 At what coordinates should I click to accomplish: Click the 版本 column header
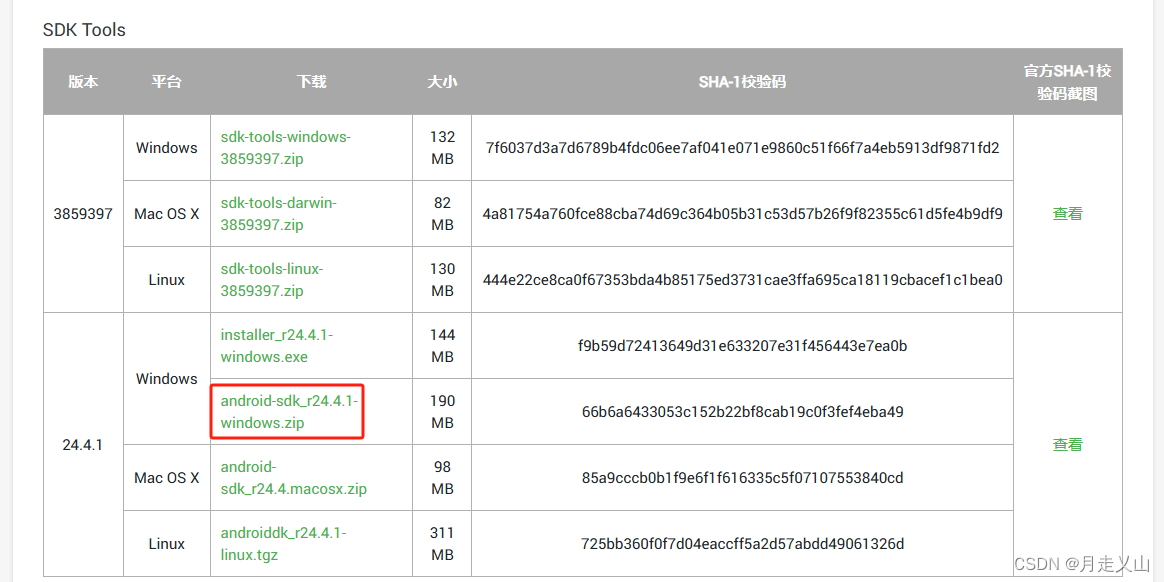[83, 82]
